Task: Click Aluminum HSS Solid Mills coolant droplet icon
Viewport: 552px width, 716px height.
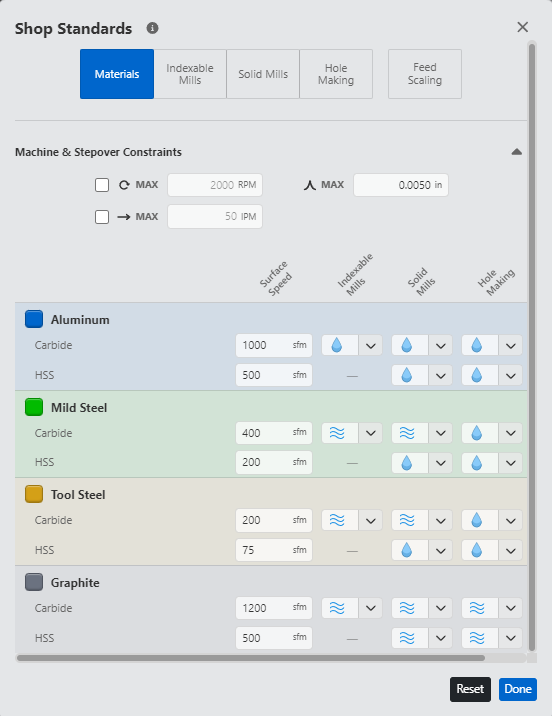Action: coord(407,375)
